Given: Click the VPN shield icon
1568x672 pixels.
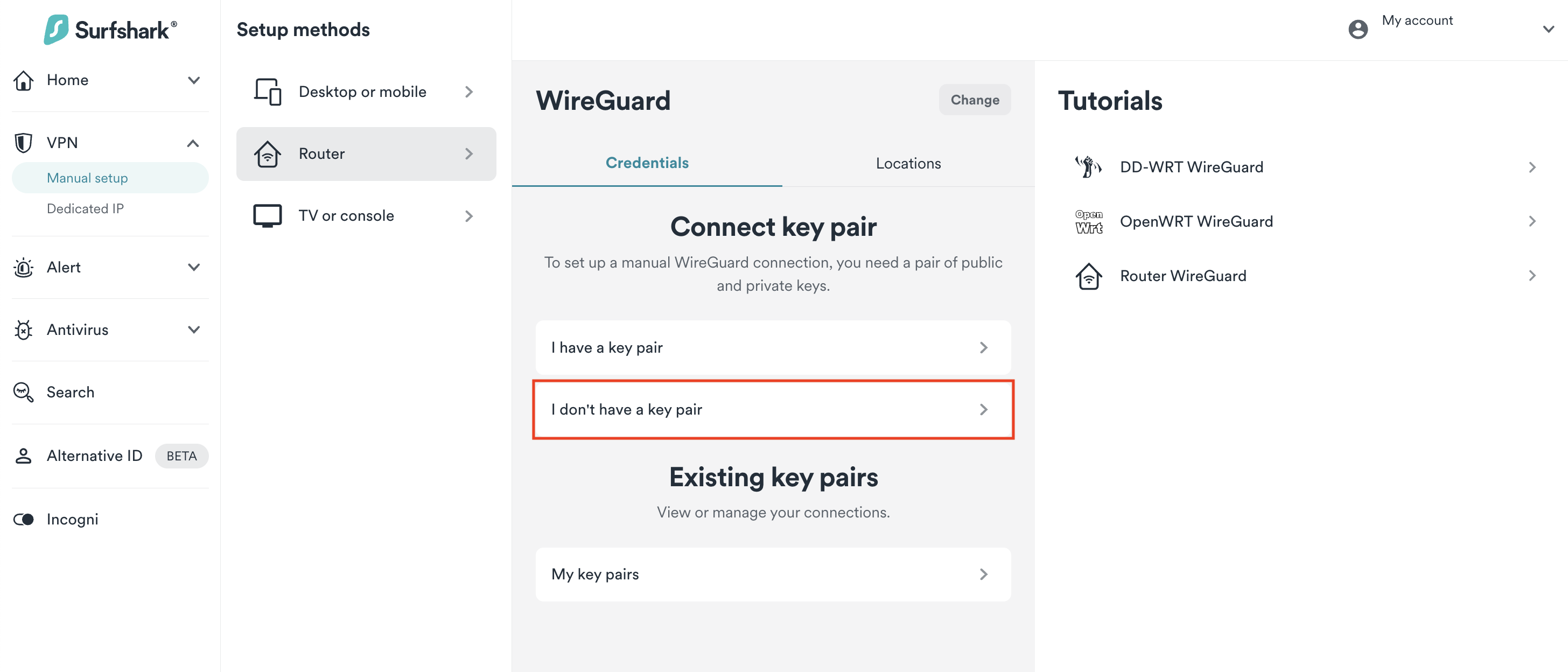Looking at the screenshot, I should coord(24,143).
